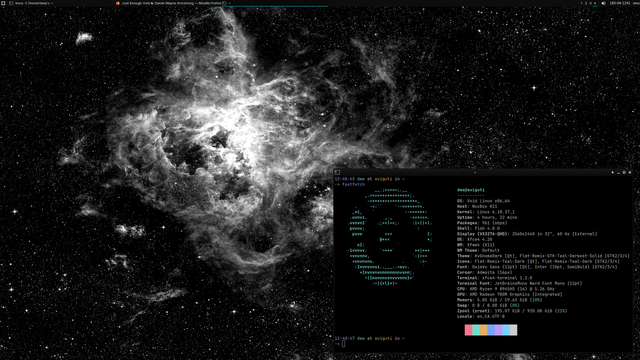Select the orange color block in fastfetch
The image size is (640, 360).
[484, 330]
